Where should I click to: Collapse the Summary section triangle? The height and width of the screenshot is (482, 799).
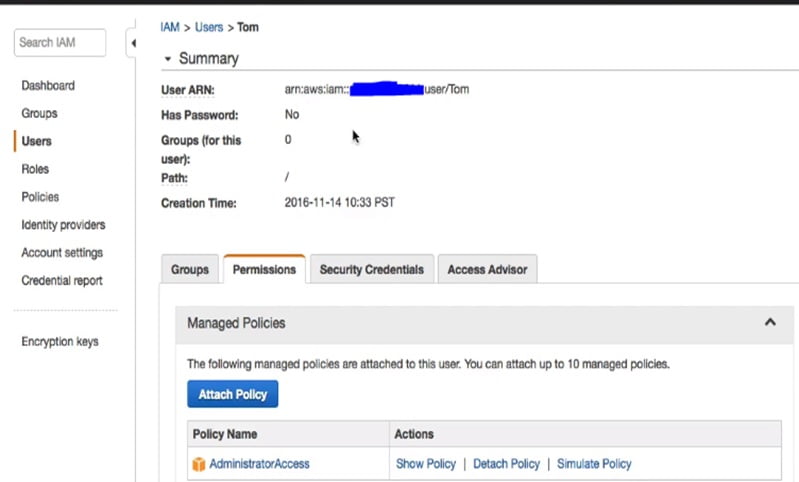(168, 59)
